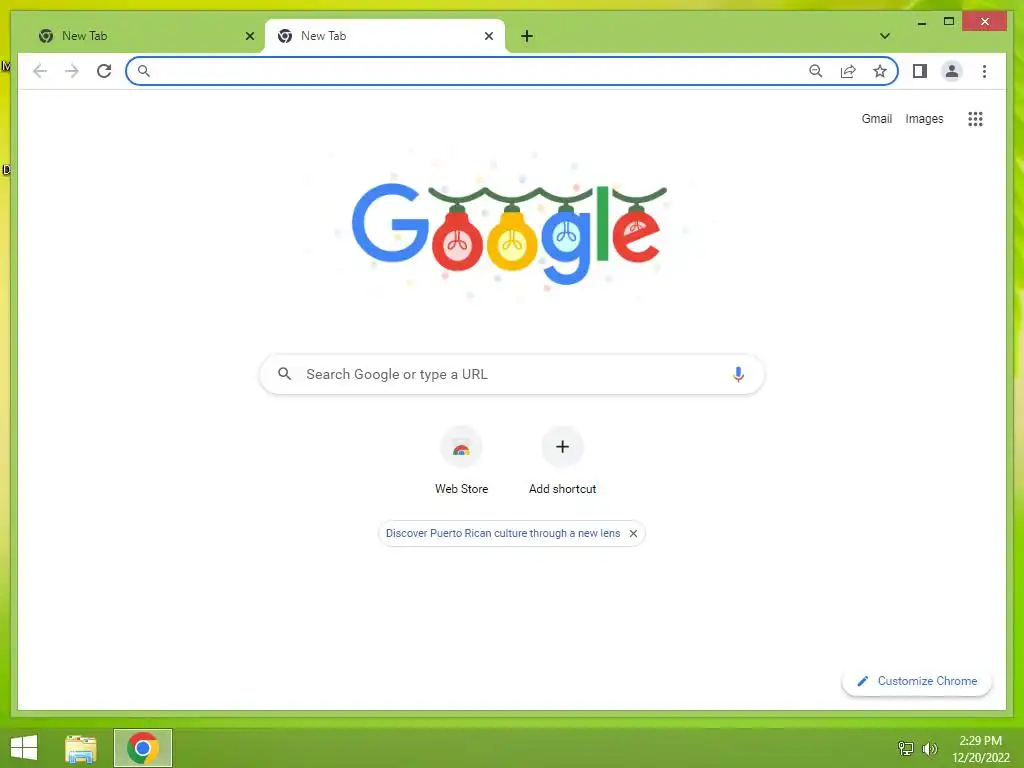Screen dimensions: 1024x768
Task: Open Images link
Action: point(924,119)
